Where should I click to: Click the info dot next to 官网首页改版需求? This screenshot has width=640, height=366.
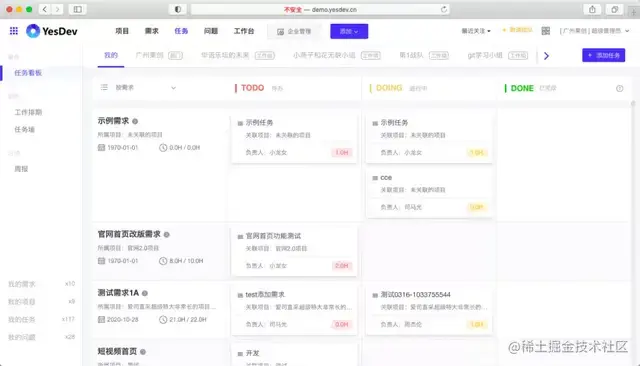[167, 235]
